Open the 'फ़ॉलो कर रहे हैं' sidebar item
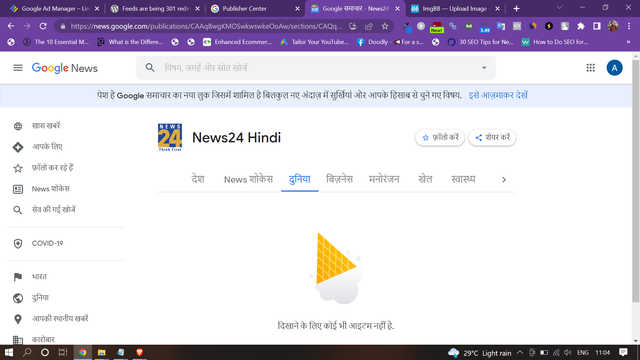 coord(52,168)
